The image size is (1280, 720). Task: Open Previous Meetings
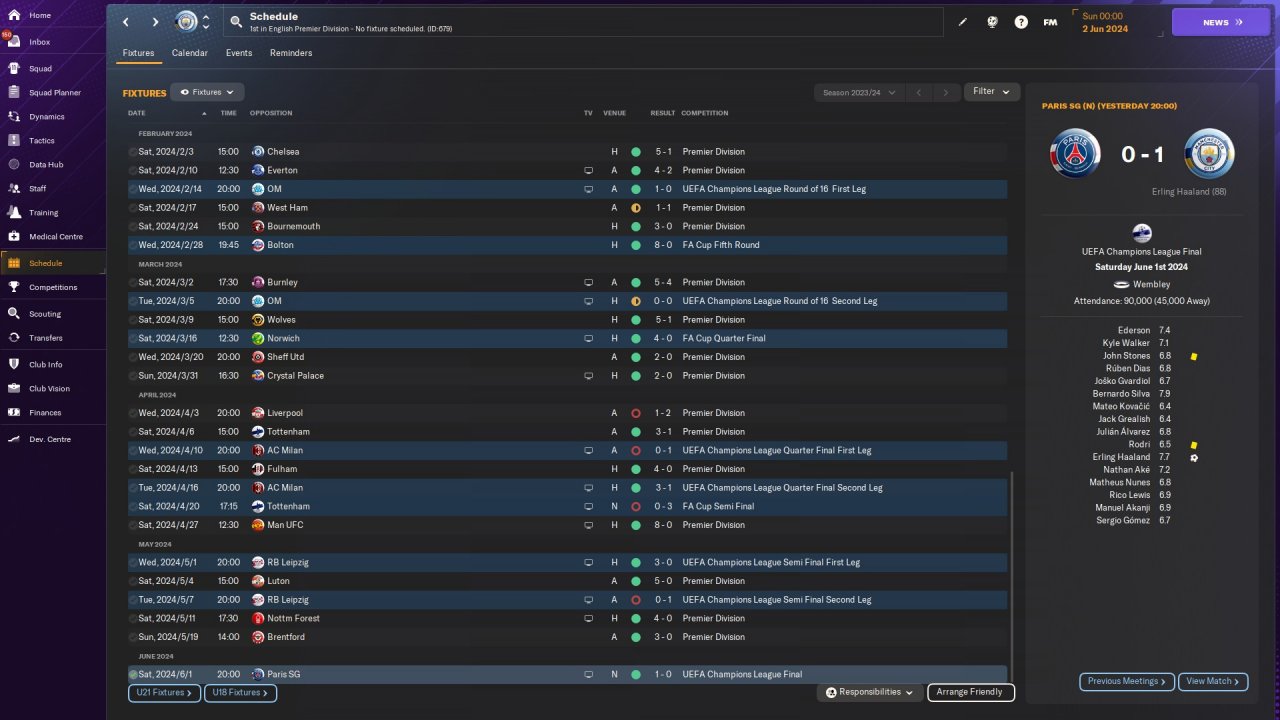point(1127,682)
